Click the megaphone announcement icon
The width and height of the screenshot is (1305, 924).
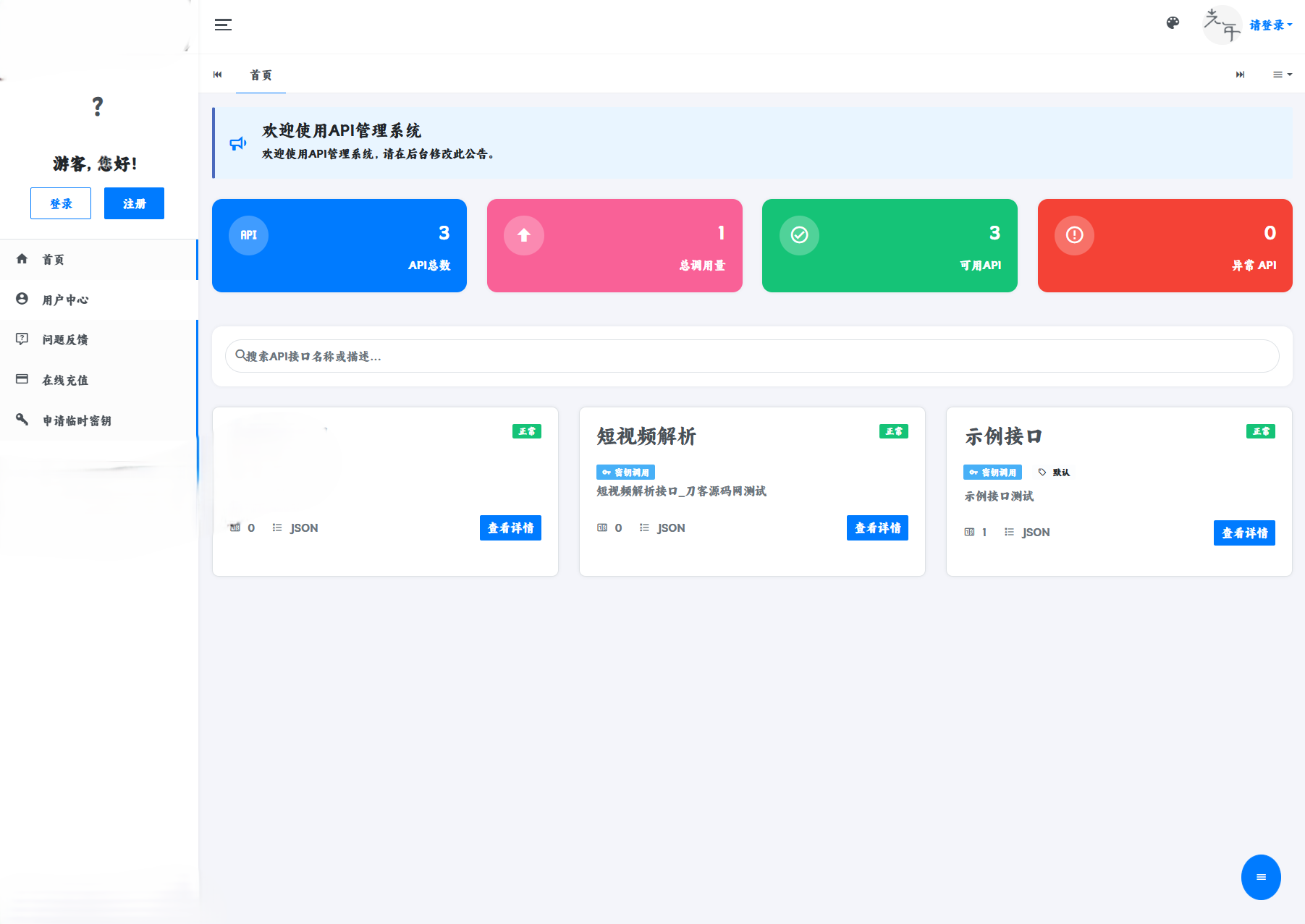[x=238, y=143]
